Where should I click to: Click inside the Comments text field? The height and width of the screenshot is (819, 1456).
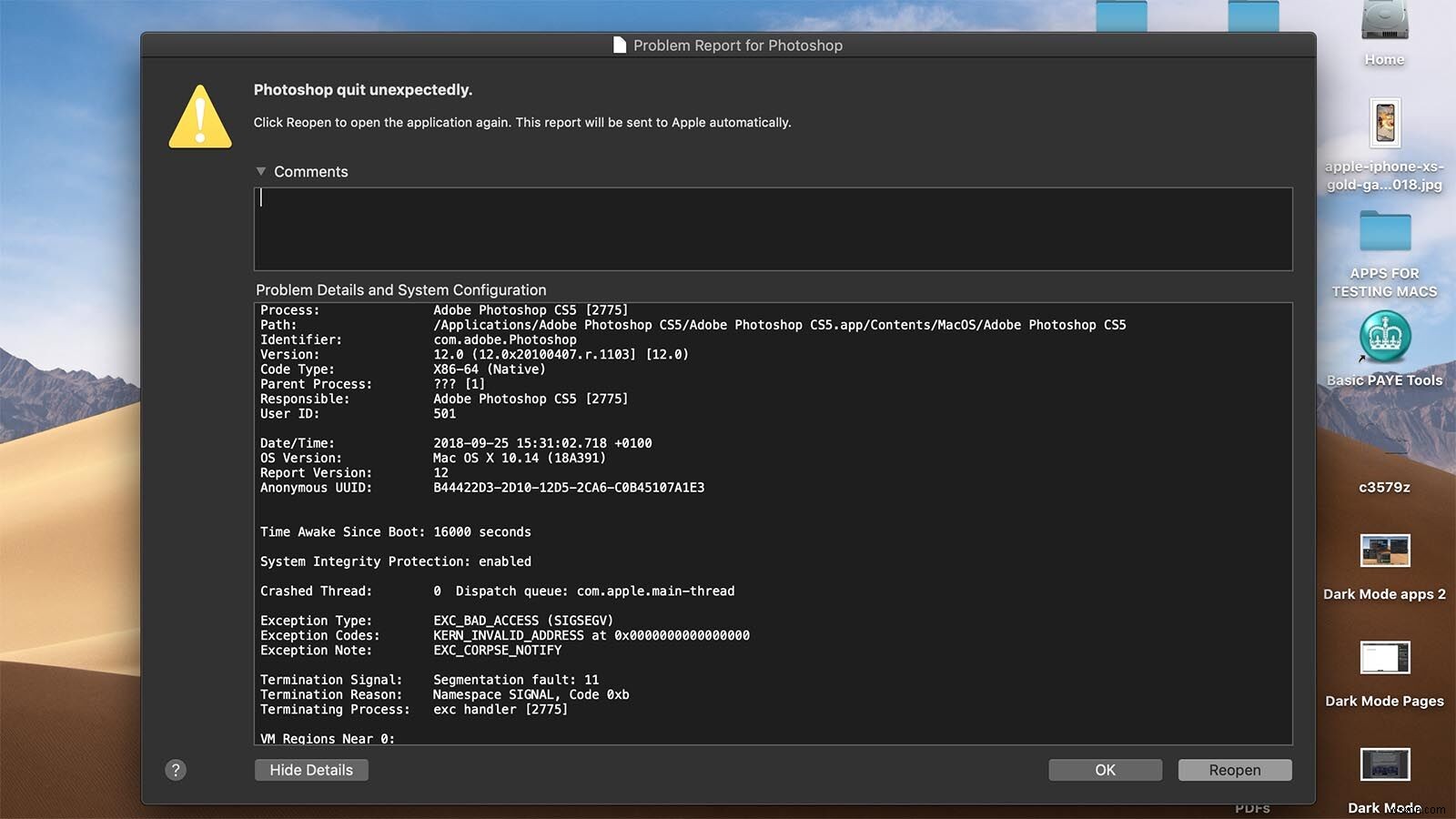pyautogui.click(x=773, y=227)
